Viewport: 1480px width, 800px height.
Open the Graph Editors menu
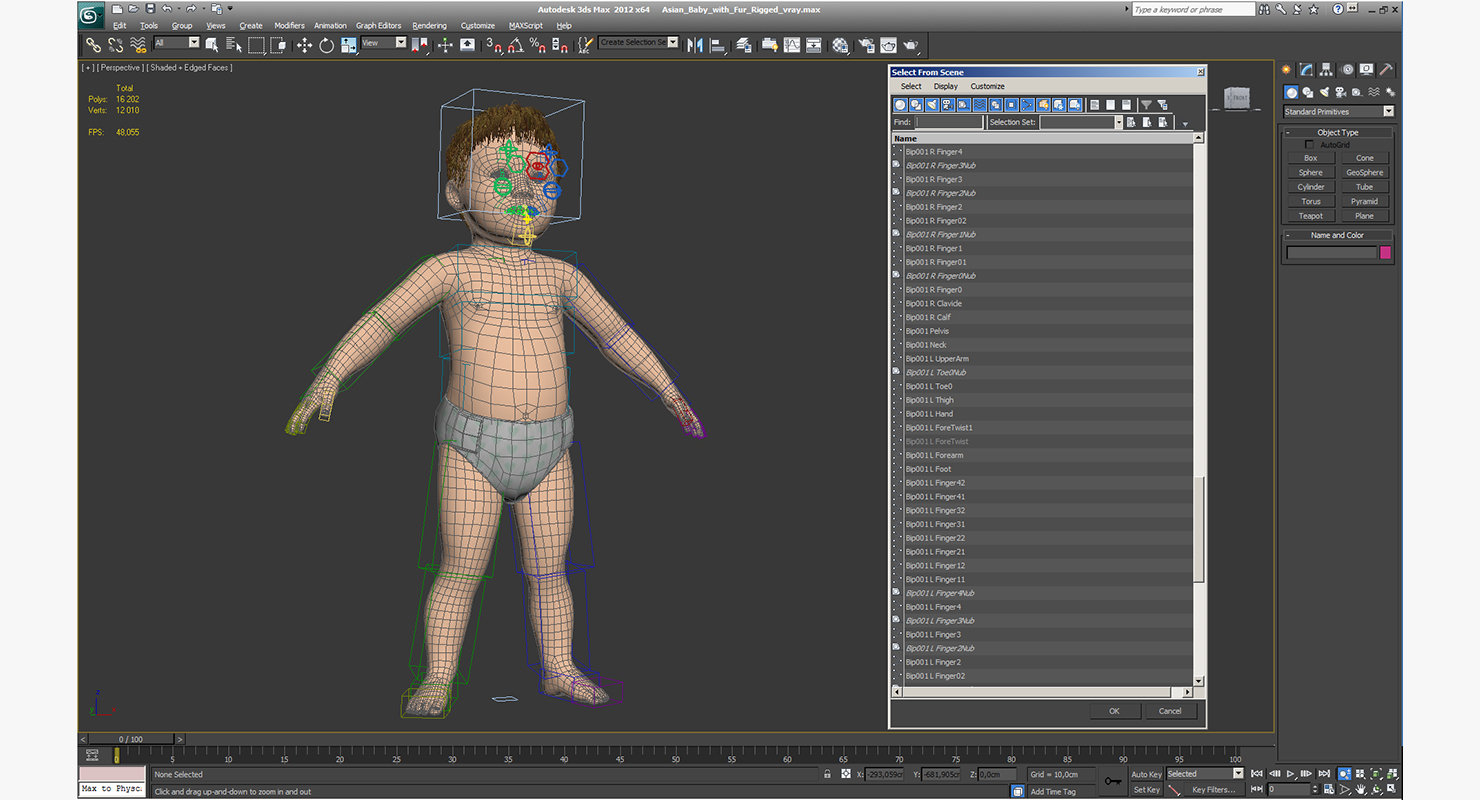378,25
